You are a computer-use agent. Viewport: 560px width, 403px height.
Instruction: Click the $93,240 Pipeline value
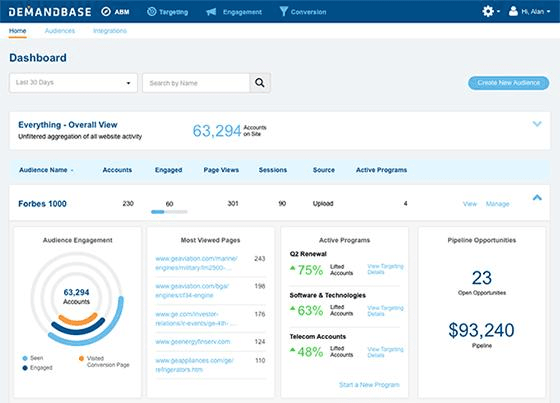coord(481,330)
